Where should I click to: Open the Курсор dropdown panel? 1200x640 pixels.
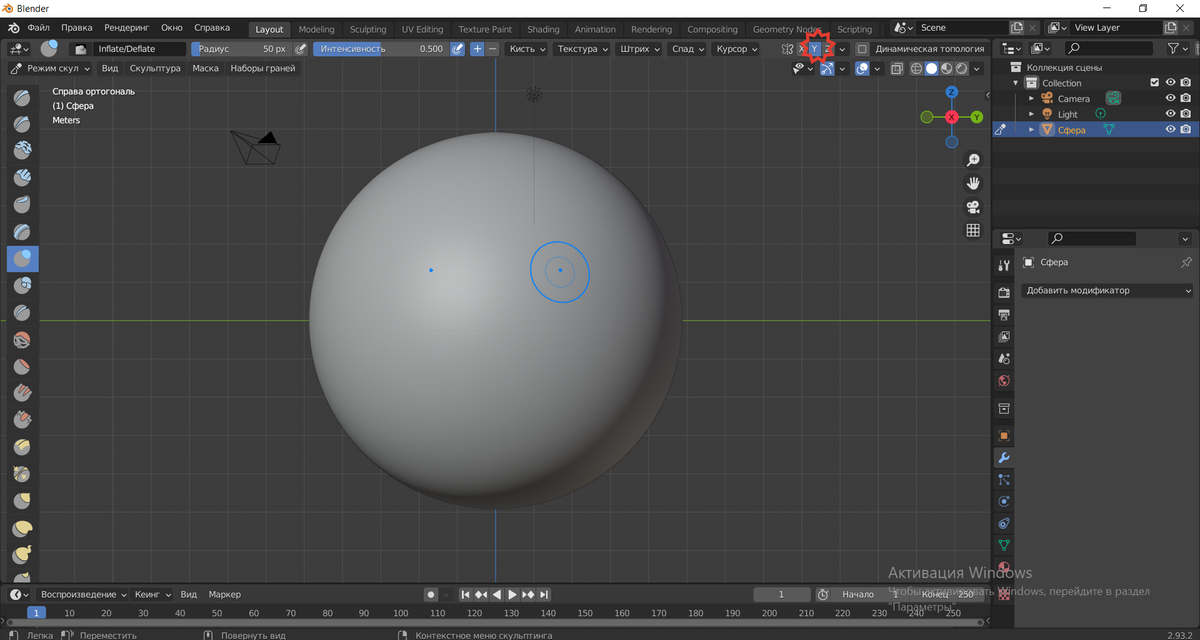[737, 49]
